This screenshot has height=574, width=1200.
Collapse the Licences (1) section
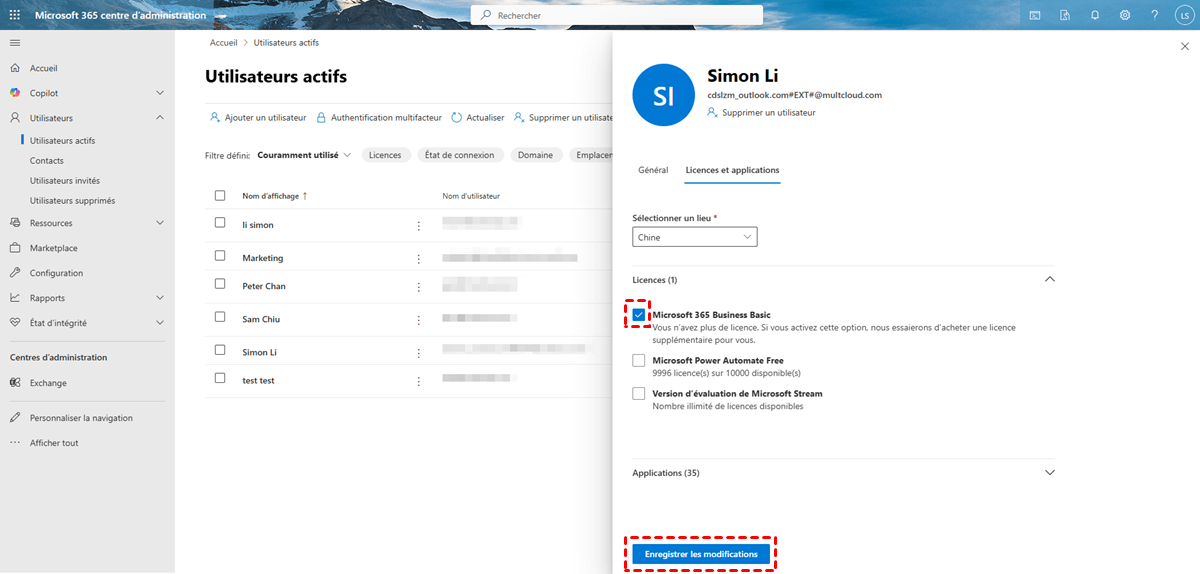(x=1049, y=279)
